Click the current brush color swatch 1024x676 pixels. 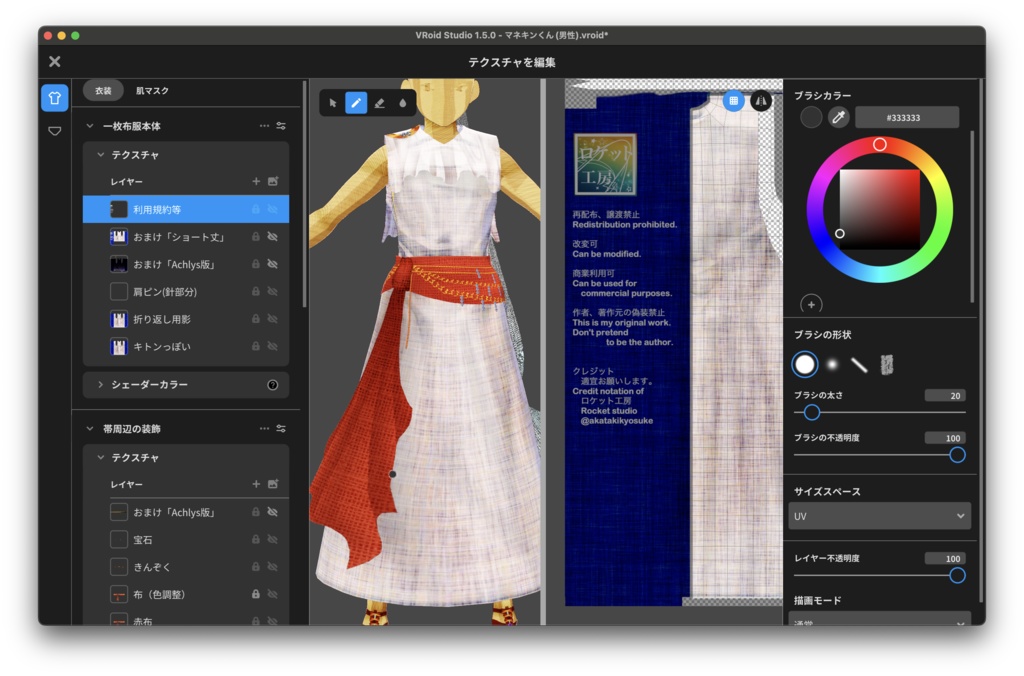(810, 118)
